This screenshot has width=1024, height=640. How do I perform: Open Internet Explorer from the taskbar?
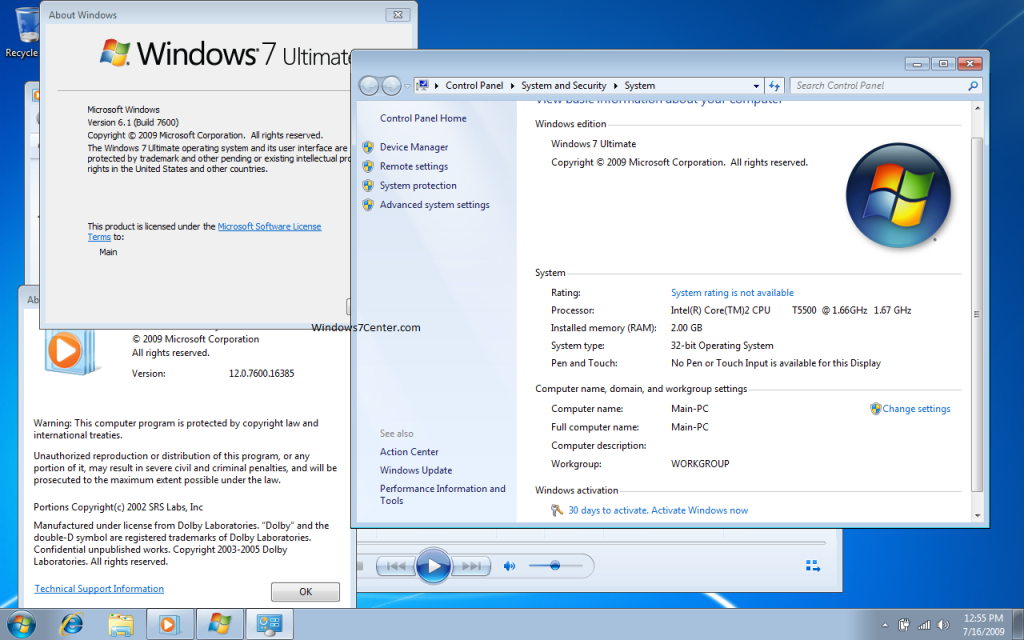point(71,625)
